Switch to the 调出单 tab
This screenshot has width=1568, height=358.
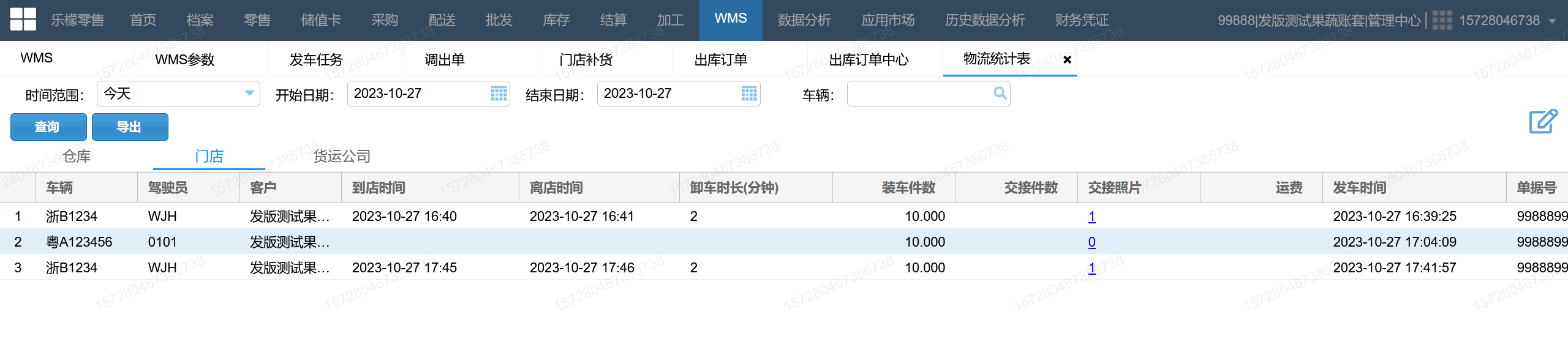point(445,59)
